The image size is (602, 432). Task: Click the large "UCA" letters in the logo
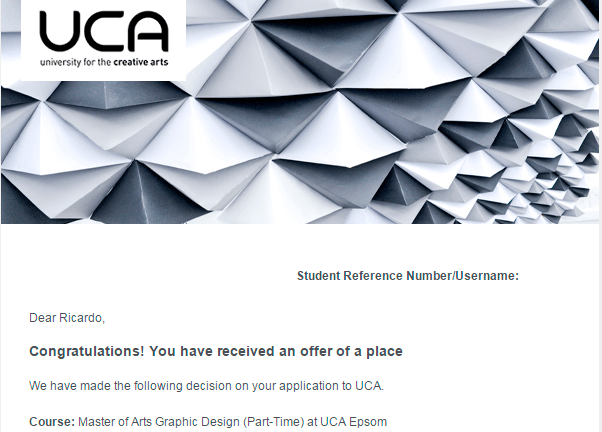[x=104, y=32]
